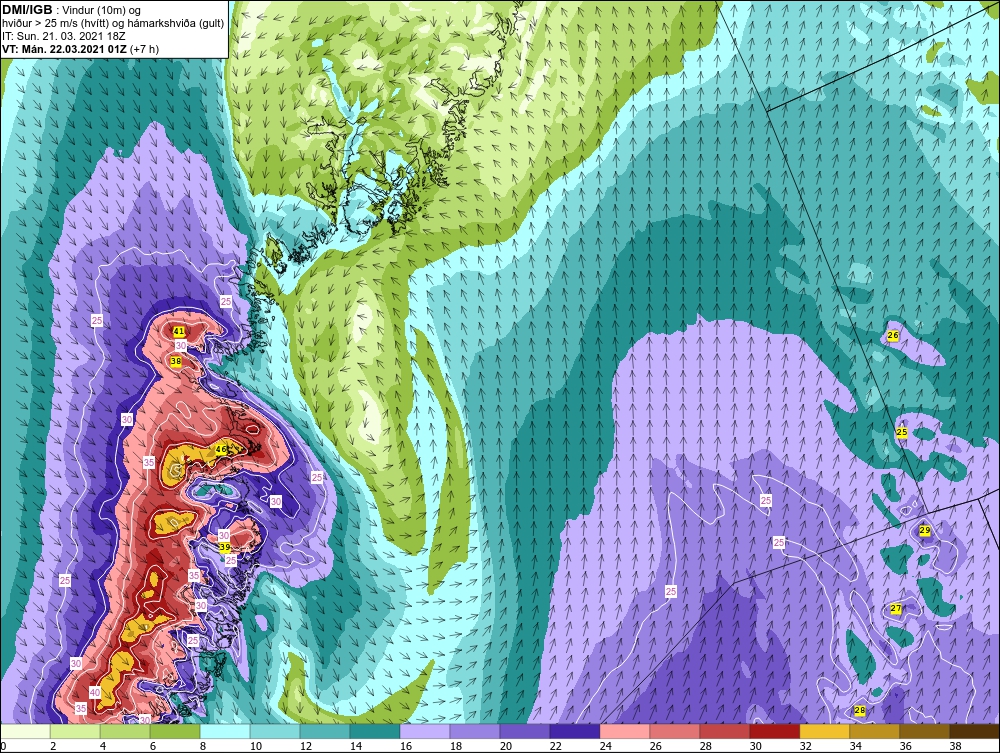Click the legend scale number 24
The image size is (1000, 753).
tap(606, 746)
